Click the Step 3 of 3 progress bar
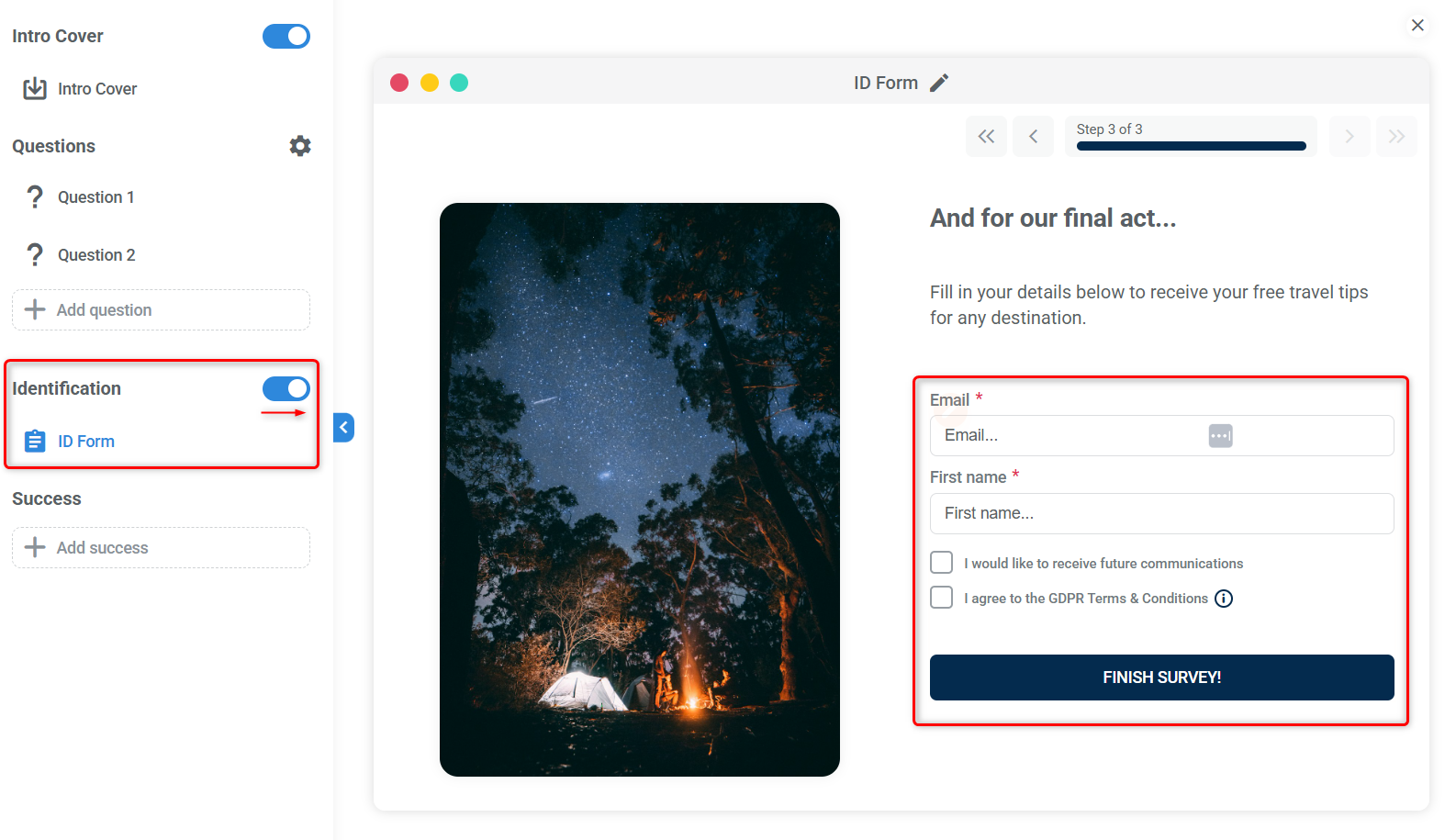Image resolution: width=1456 pixels, height=840 pixels. click(x=1192, y=146)
